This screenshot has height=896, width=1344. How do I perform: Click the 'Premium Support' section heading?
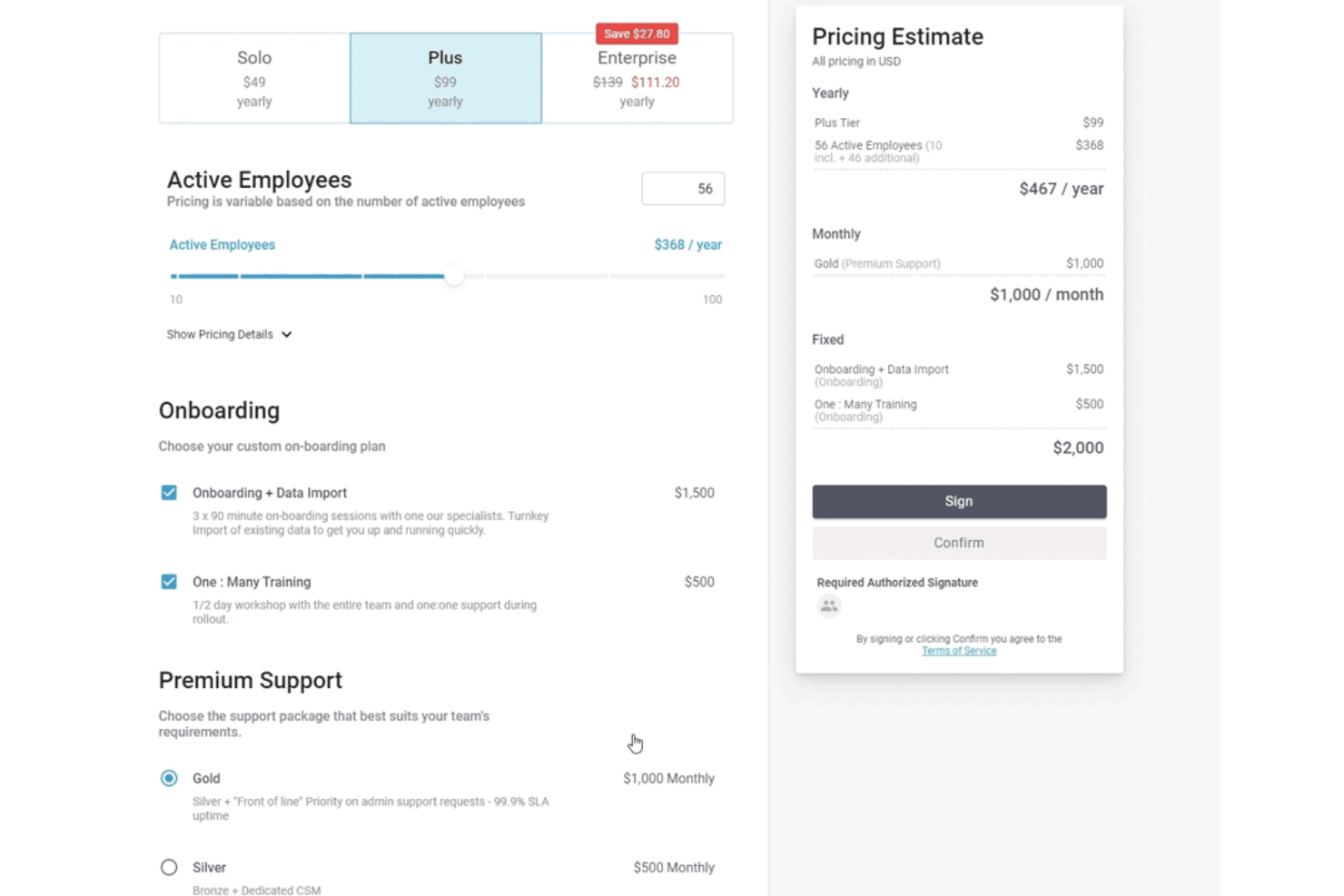coord(251,680)
